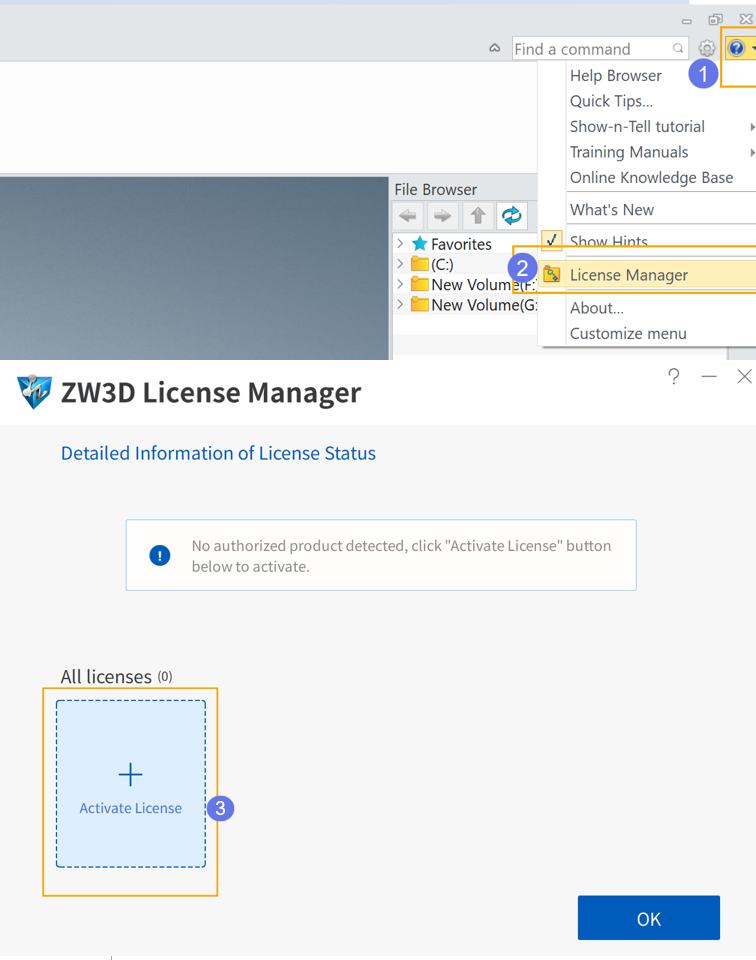
Task: Click the File Browser panel title
Action: (x=435, y=190)
